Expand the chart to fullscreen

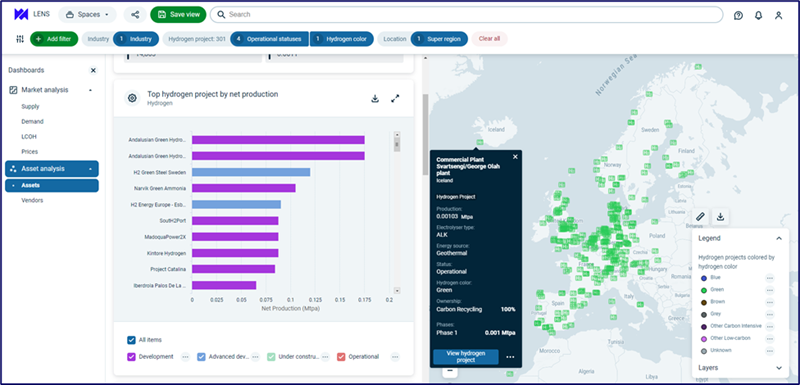pos(395,98)
